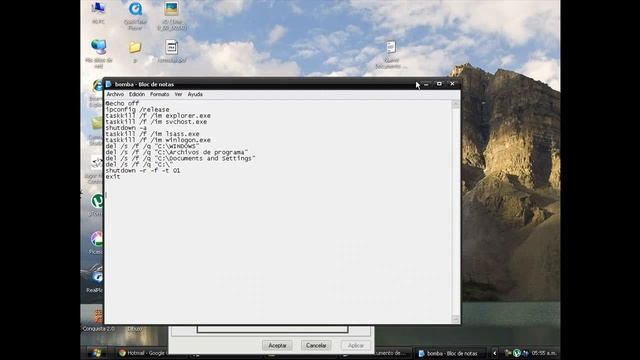Switch to Hotmail - Google Chrome taskbar button

142,353
